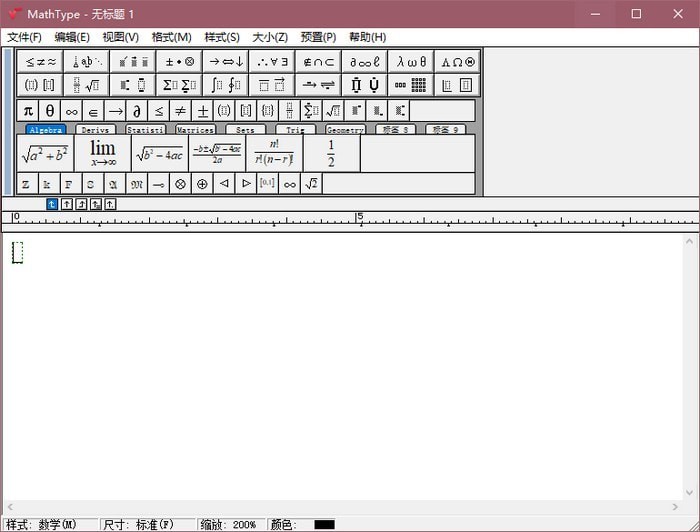Insert the circled-plus ⊕ symbol

(202, 184)
